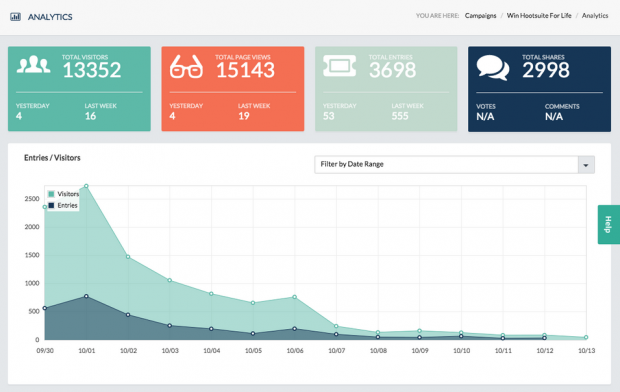The width and height of the screenshot is (620, 392).
Task: Go to Win Hootsuite For Life breadcrumb
Action: 539,16
